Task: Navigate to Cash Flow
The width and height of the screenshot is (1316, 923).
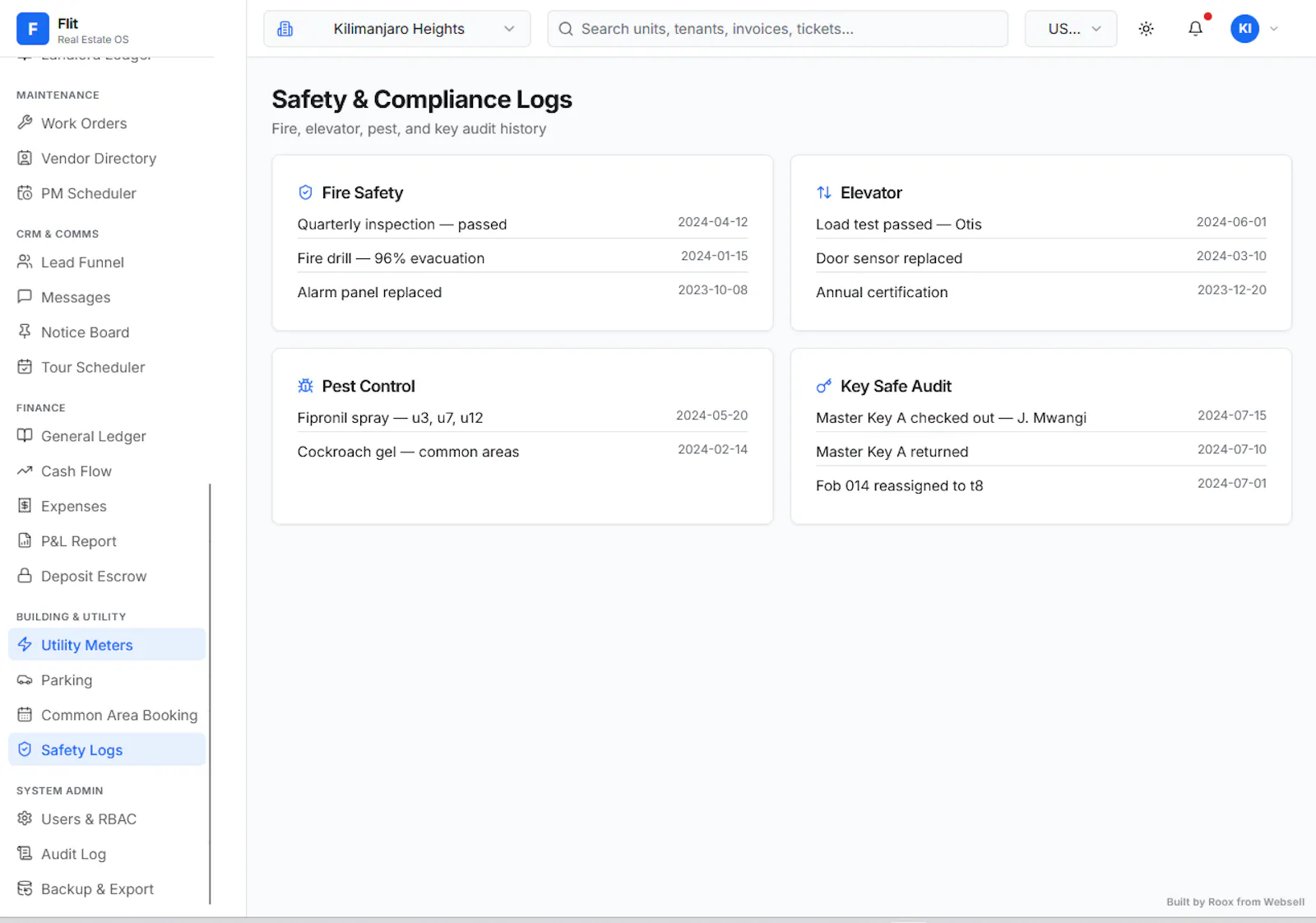Action: (x=107, y=471)
